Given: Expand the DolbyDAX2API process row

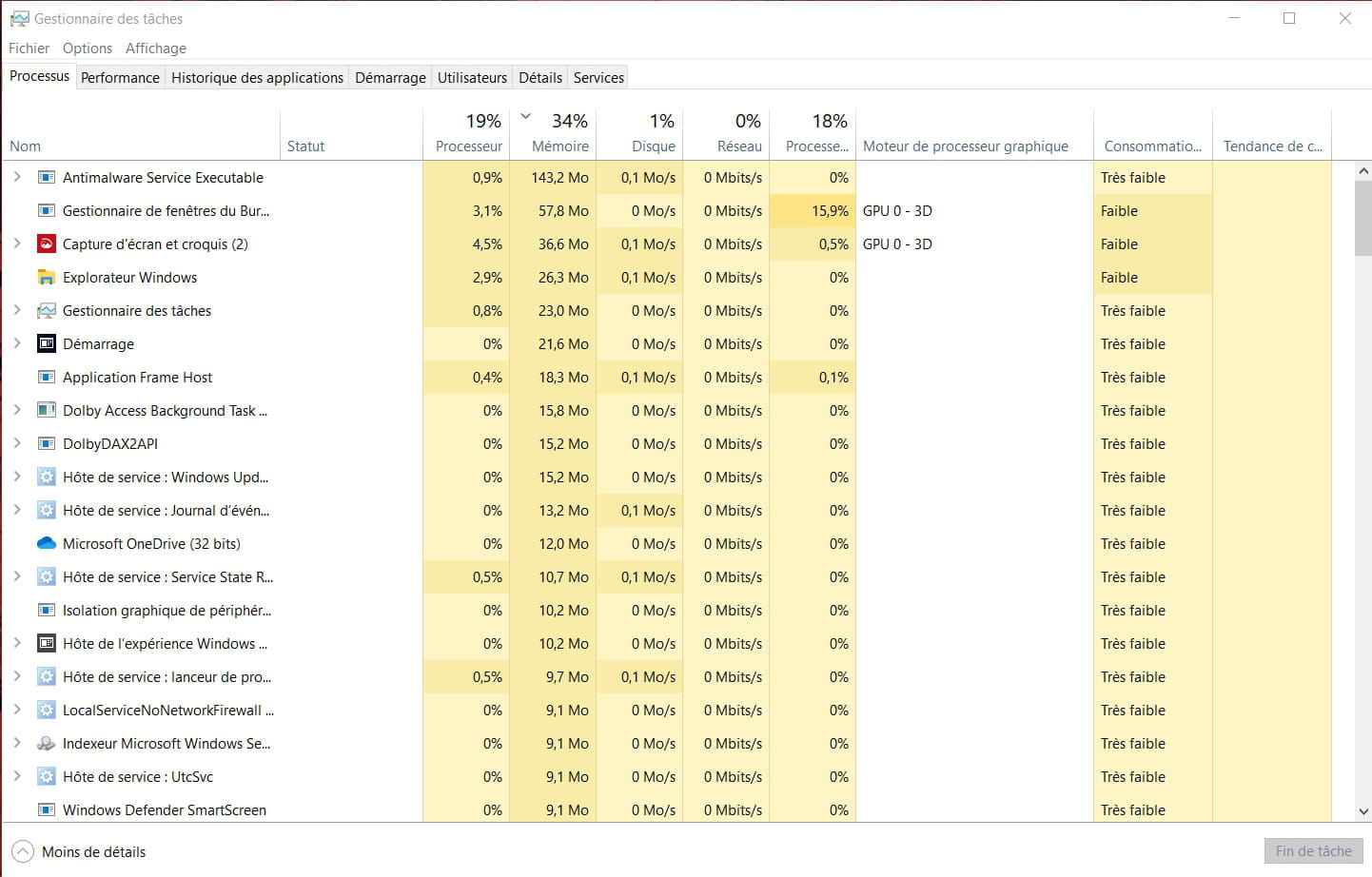Looking at the screenshot, I should point(17,443).
